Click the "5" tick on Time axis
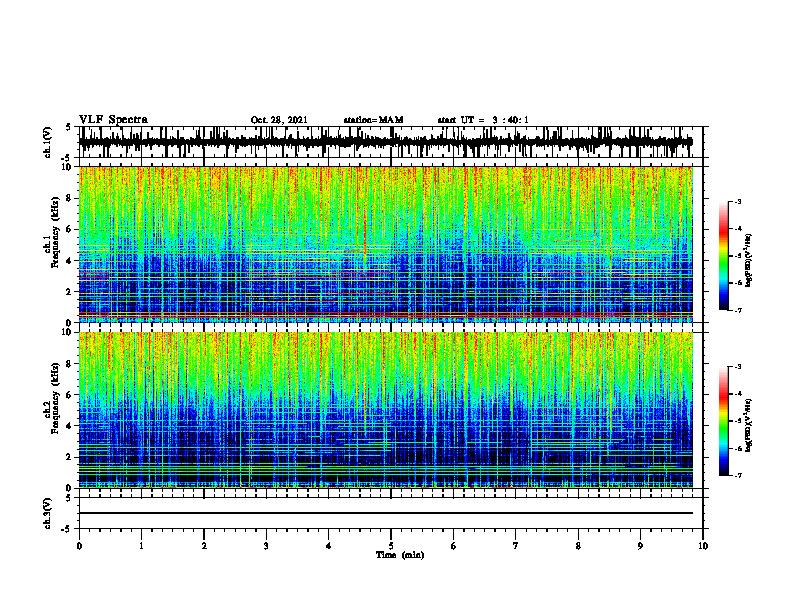 [x=391, y=546]
